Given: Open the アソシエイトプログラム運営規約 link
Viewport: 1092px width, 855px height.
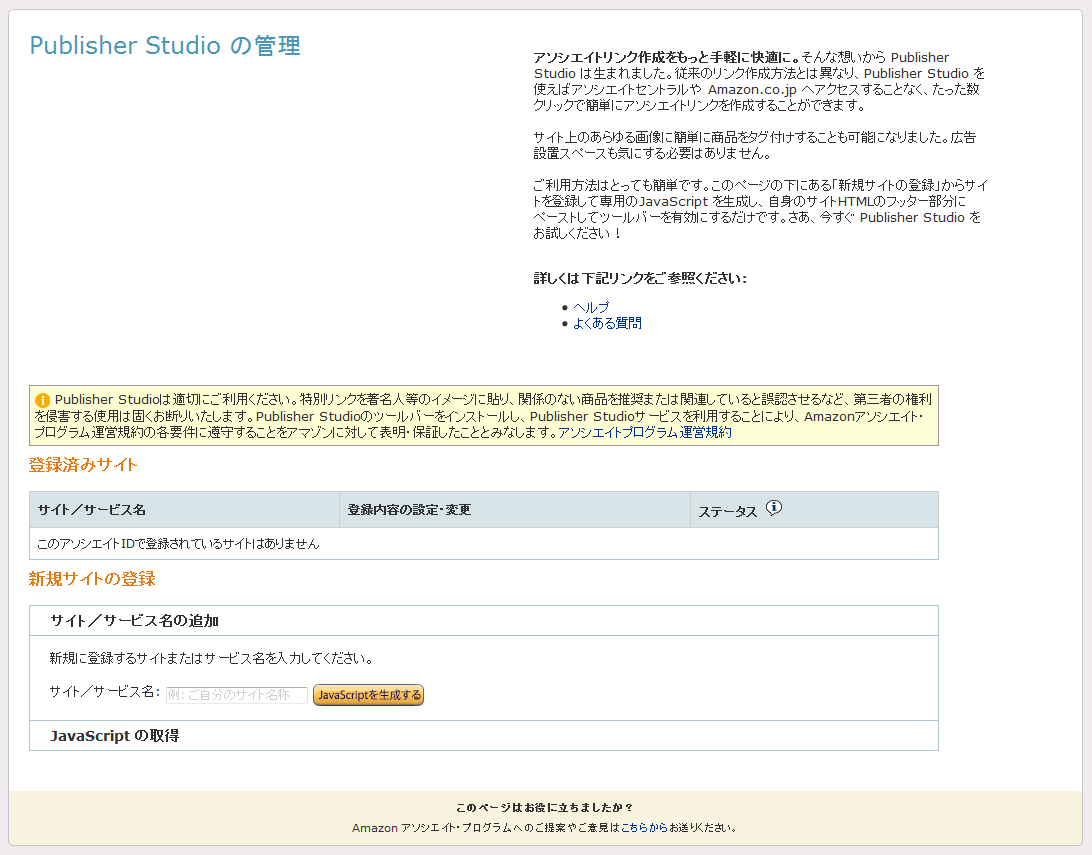Looking at the screenshot, I should click(x=645, y=432).
